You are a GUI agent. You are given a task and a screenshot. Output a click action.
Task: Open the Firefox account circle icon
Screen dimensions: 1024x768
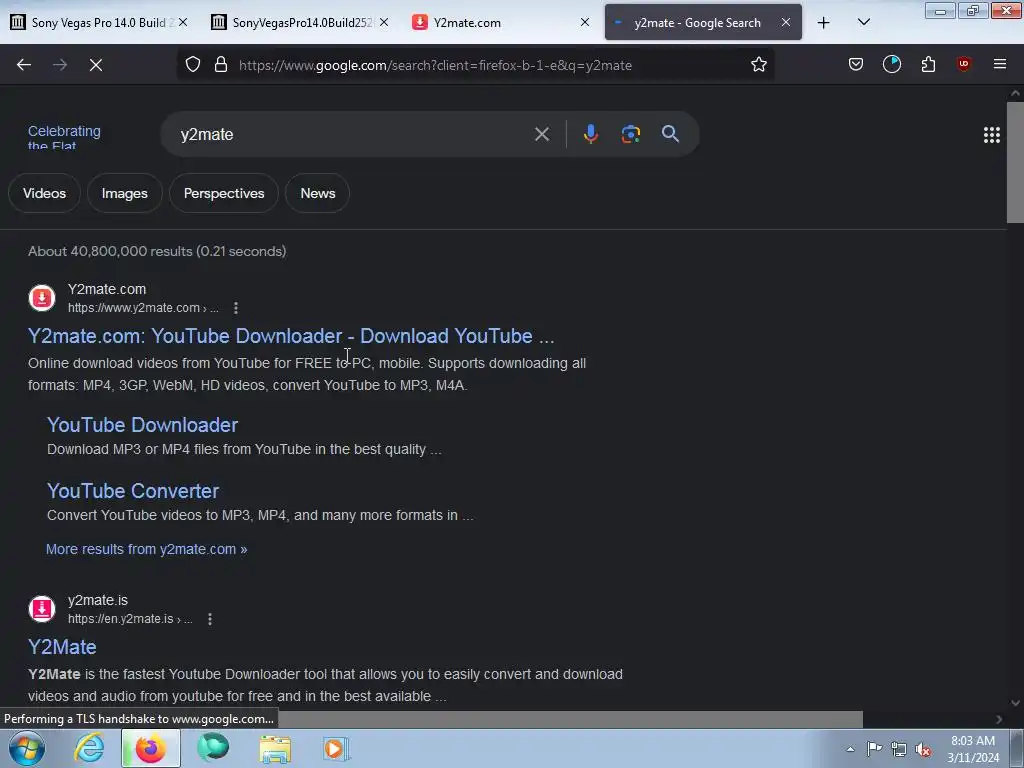click(x=891, y=64)
